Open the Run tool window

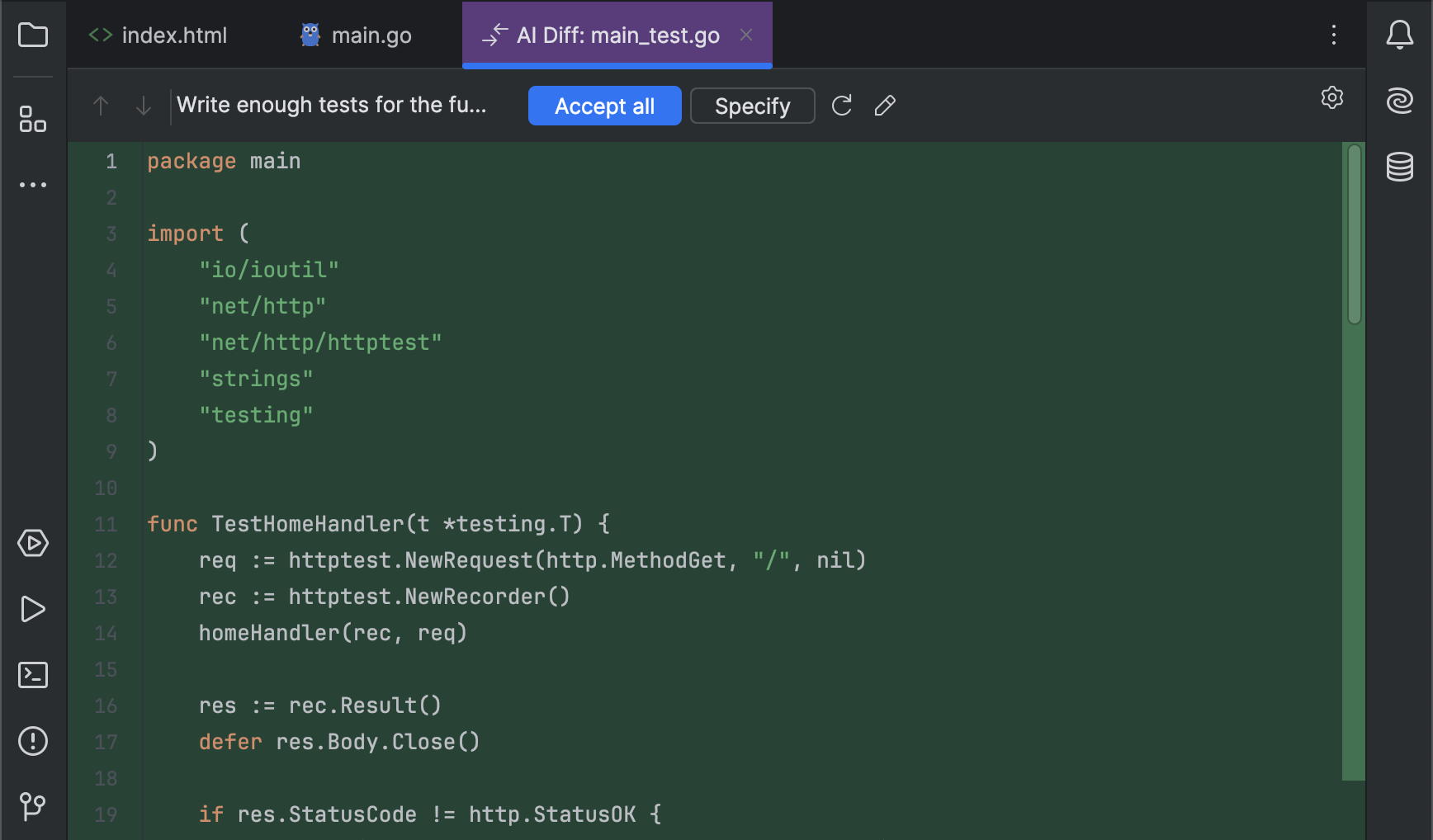pyautogui.click(x=32, y=609)
